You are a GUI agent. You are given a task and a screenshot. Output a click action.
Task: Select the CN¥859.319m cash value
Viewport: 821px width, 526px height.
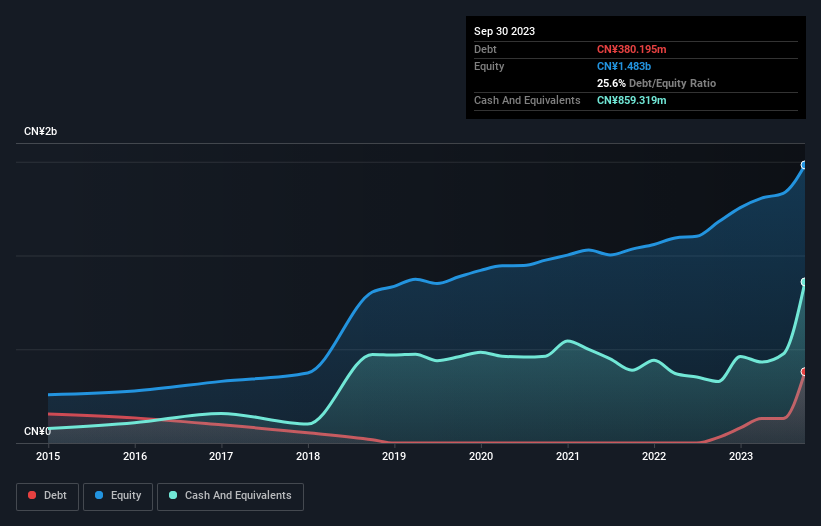pos(631,100)
